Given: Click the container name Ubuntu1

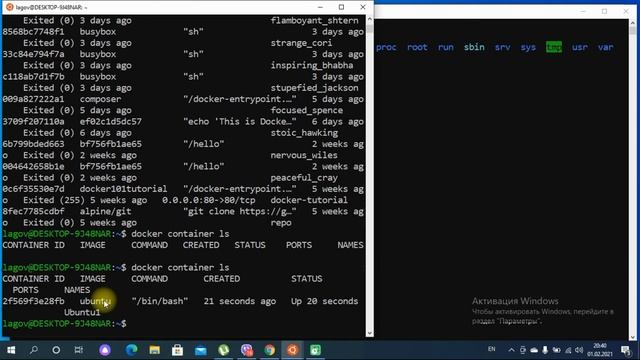Looking at the screenshot, I should click(82, 312).
